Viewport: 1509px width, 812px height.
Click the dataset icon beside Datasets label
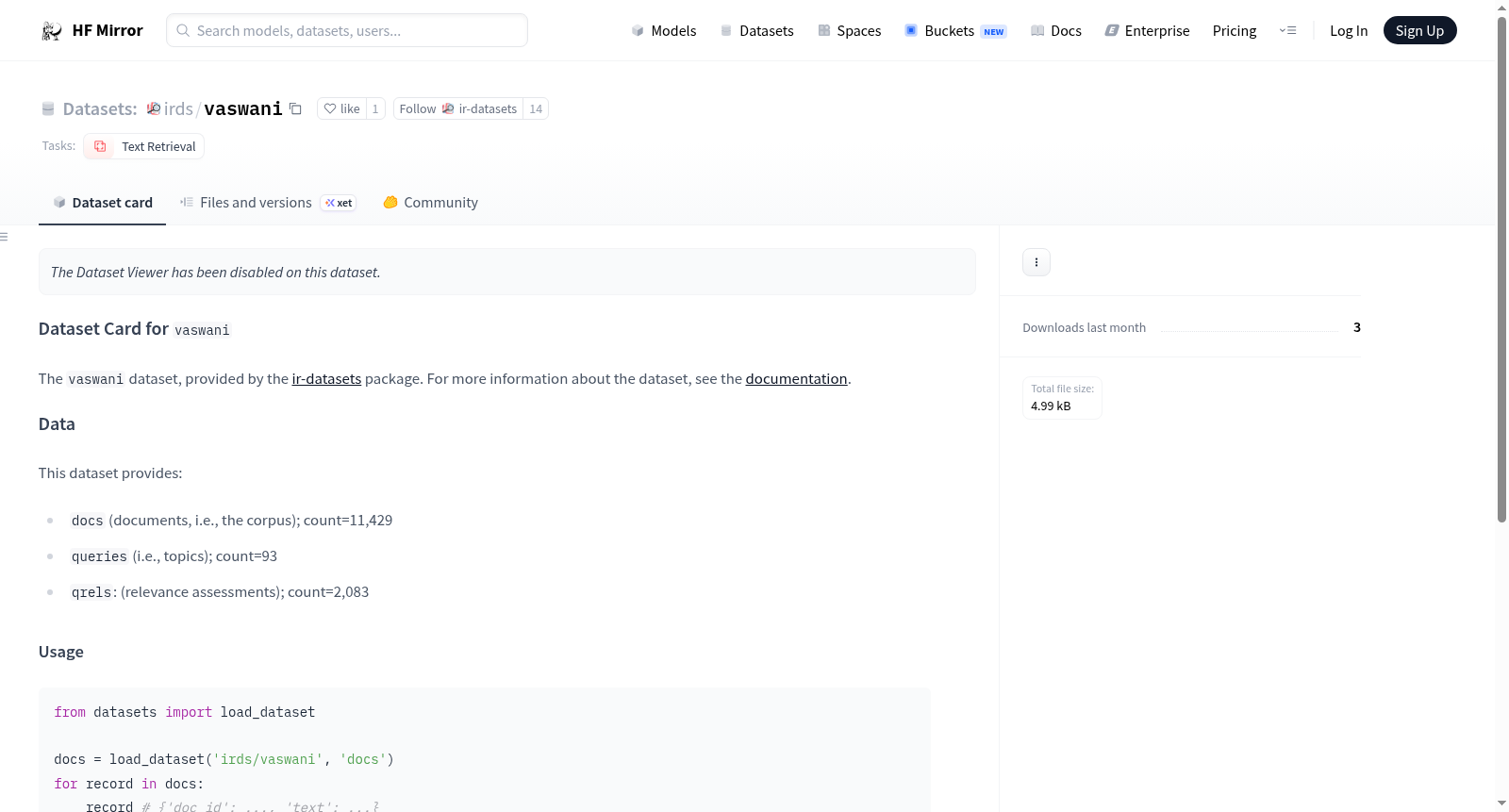(x=48, y=108)
